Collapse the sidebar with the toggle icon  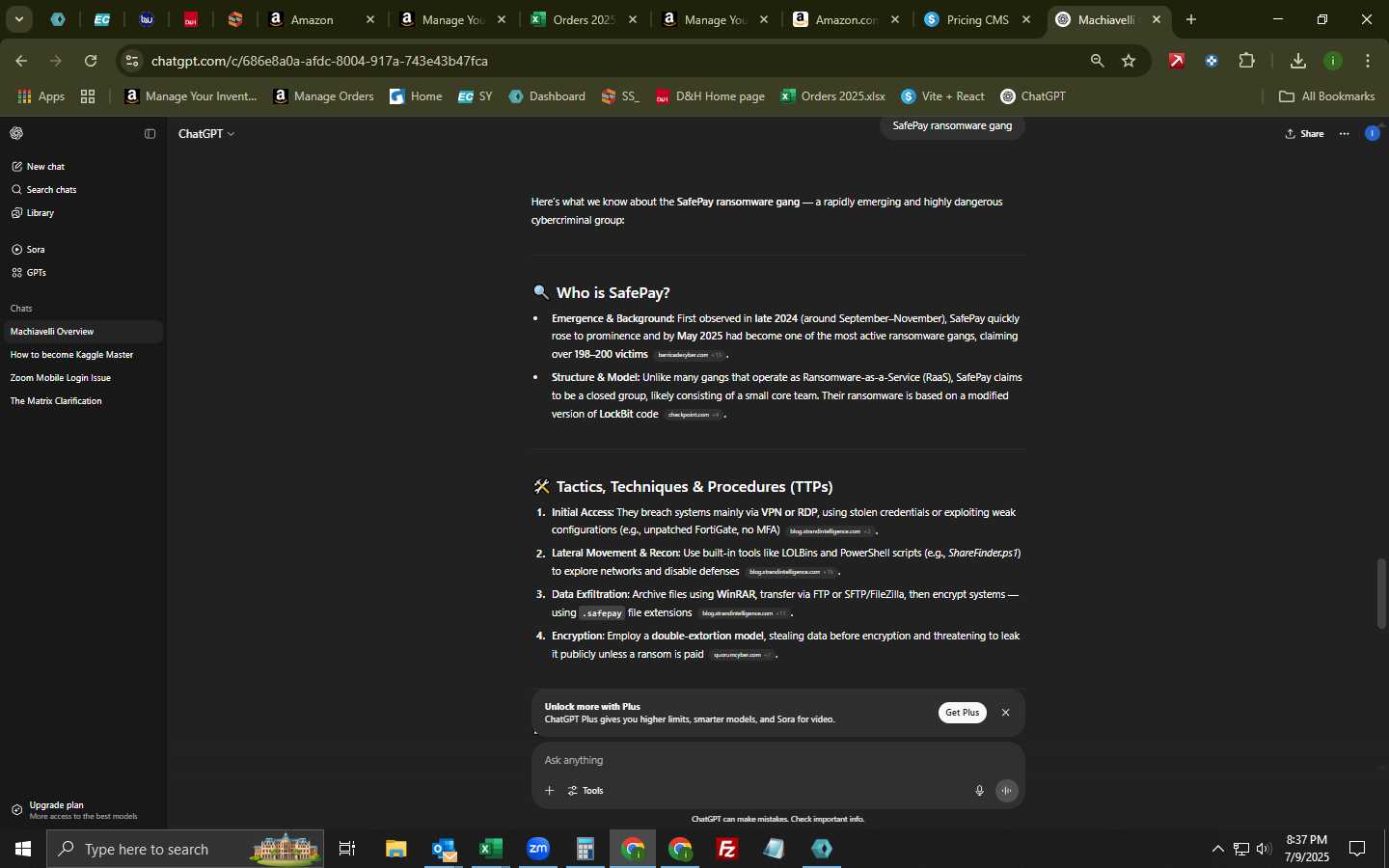click(150, 134)
